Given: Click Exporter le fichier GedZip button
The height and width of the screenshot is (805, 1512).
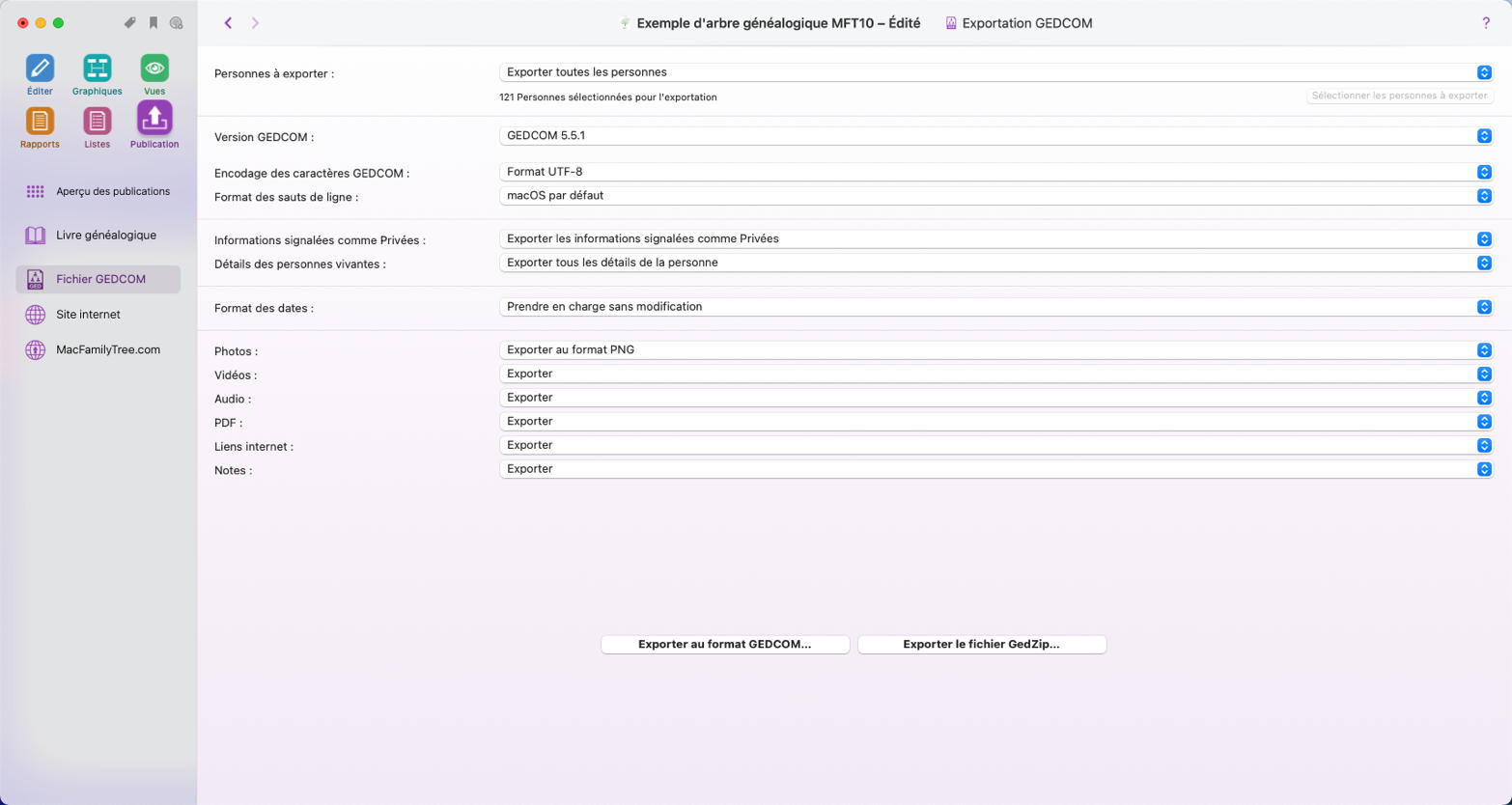Looking at the screenshot, I should (x=981, y=644).
